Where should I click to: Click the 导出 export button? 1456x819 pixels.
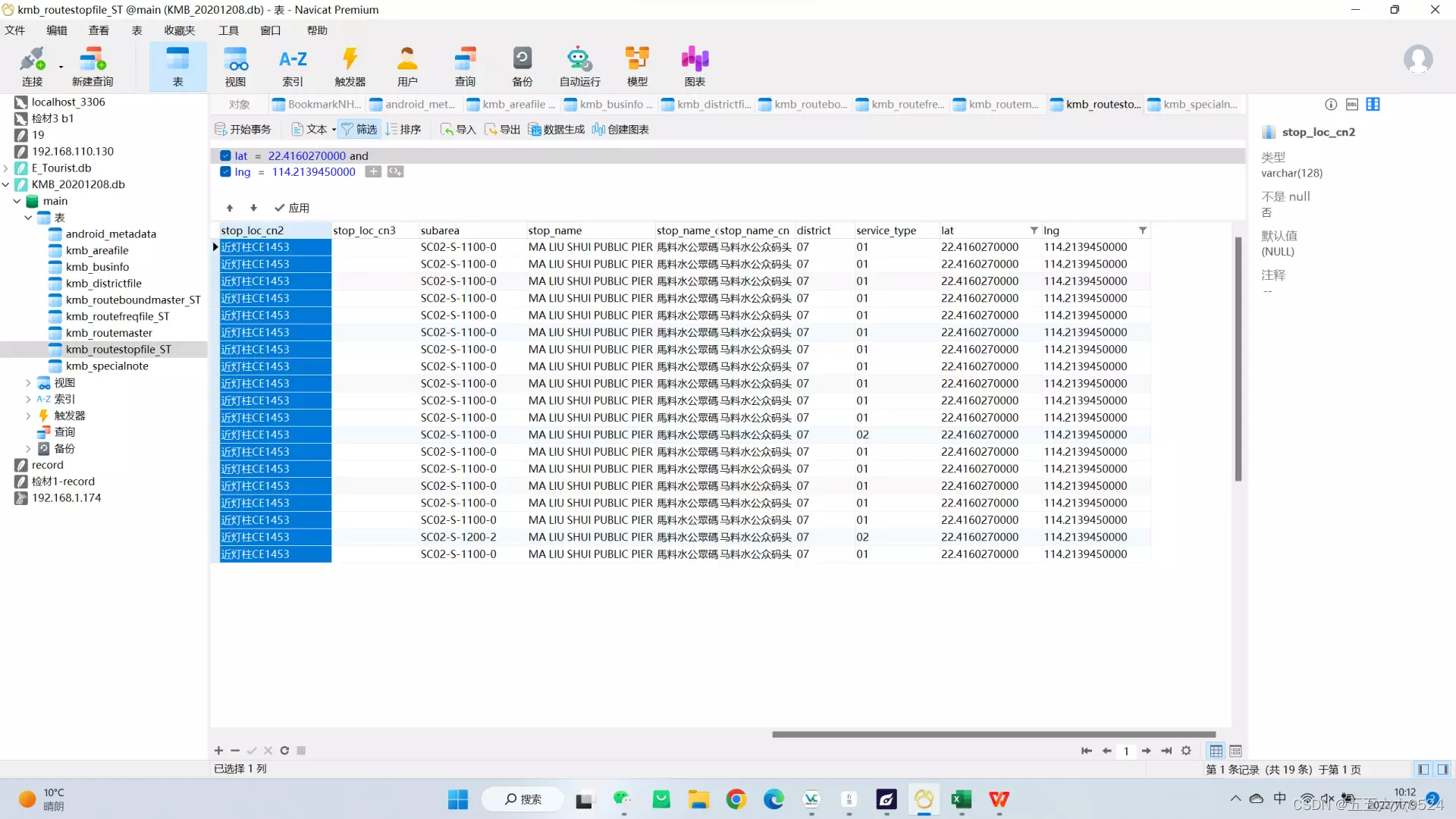tap(503, 130)
